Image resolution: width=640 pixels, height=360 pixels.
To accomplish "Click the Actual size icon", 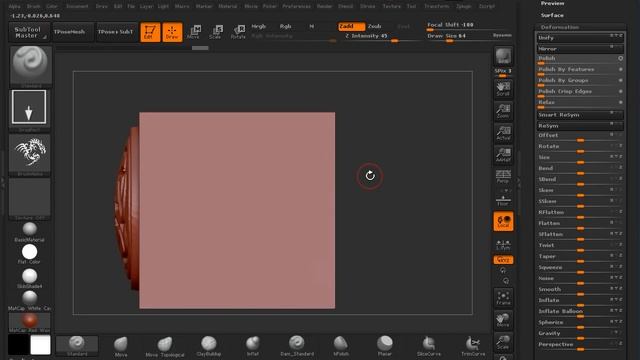I will (x=503, y=133).
